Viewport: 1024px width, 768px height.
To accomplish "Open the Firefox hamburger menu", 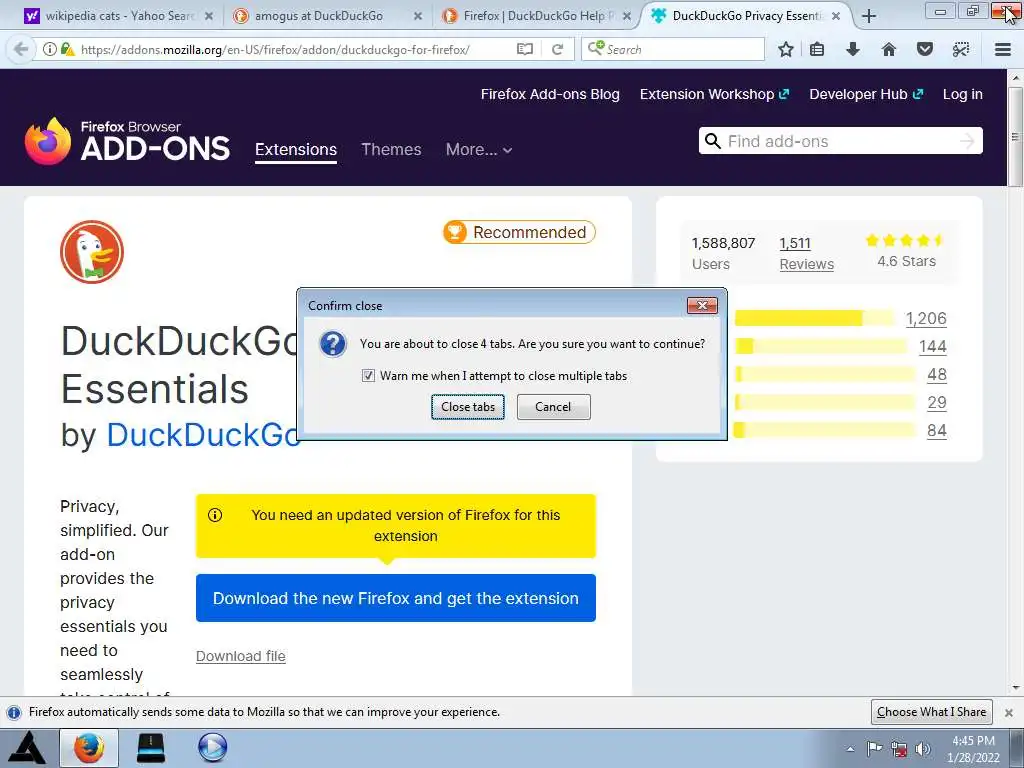I will [x=1002, y=50].
